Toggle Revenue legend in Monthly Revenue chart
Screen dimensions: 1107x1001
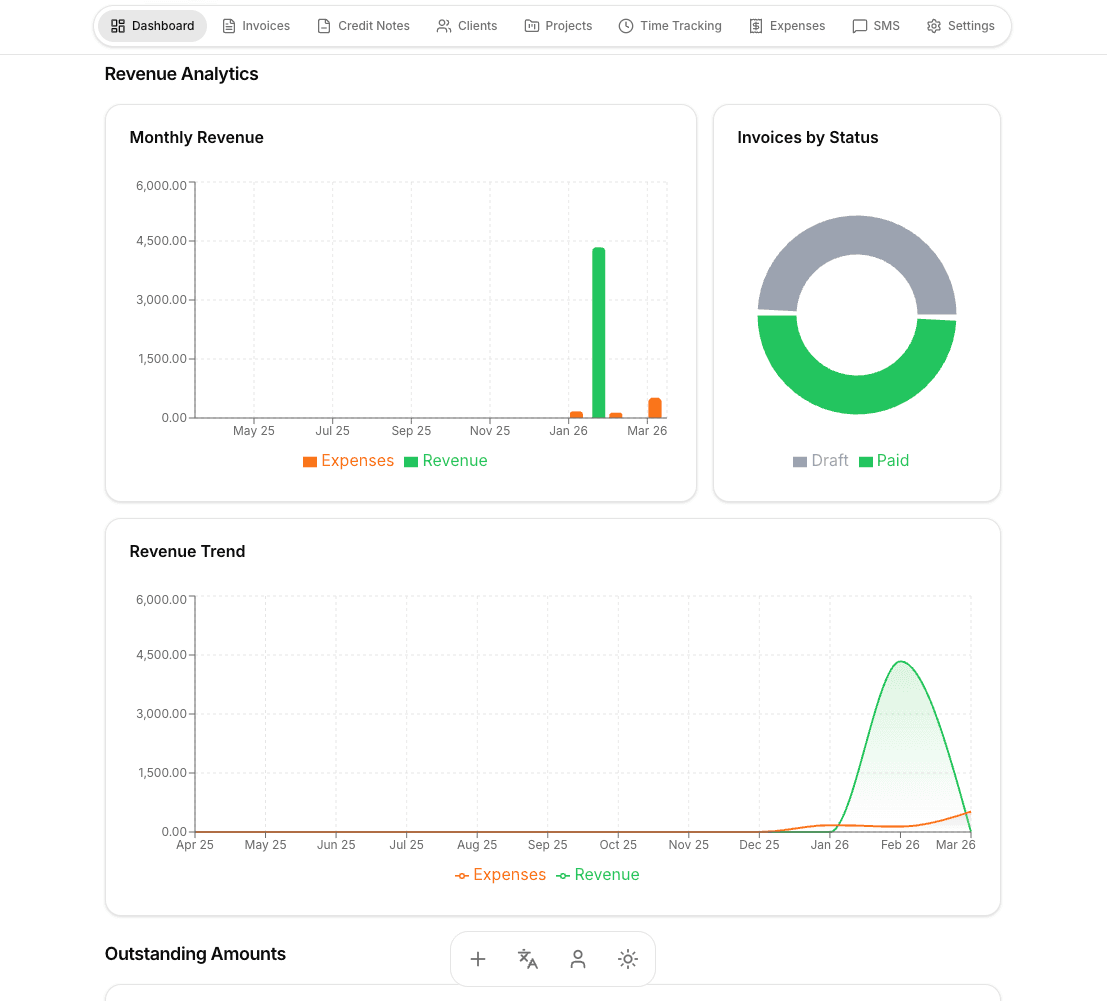(445, 461)
